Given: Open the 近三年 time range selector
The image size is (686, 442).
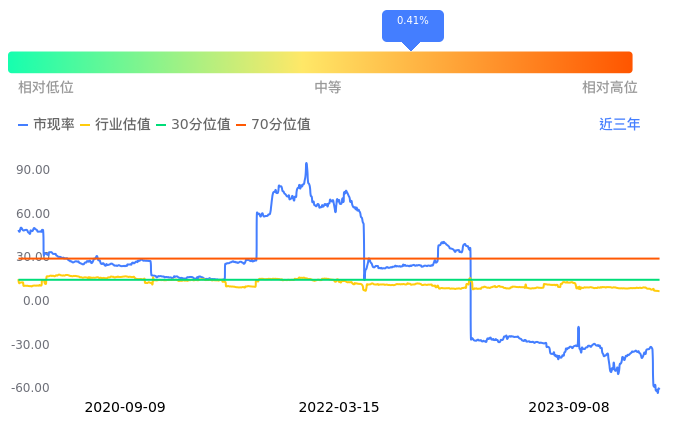Looking at the screenshot, I should 619,125.
